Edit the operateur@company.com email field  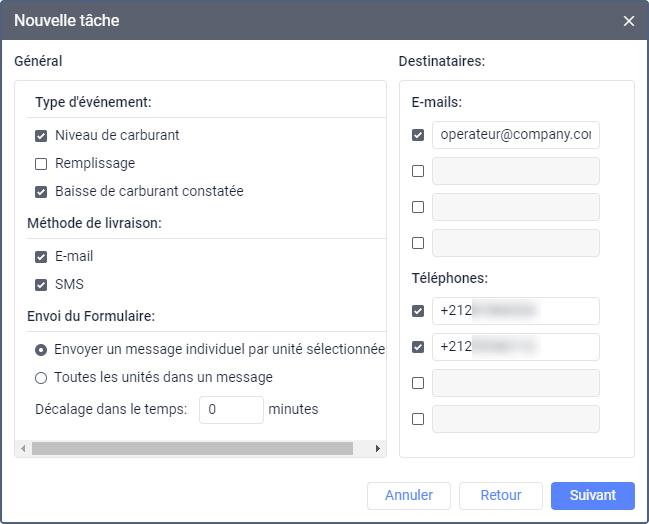pos(515,135)
